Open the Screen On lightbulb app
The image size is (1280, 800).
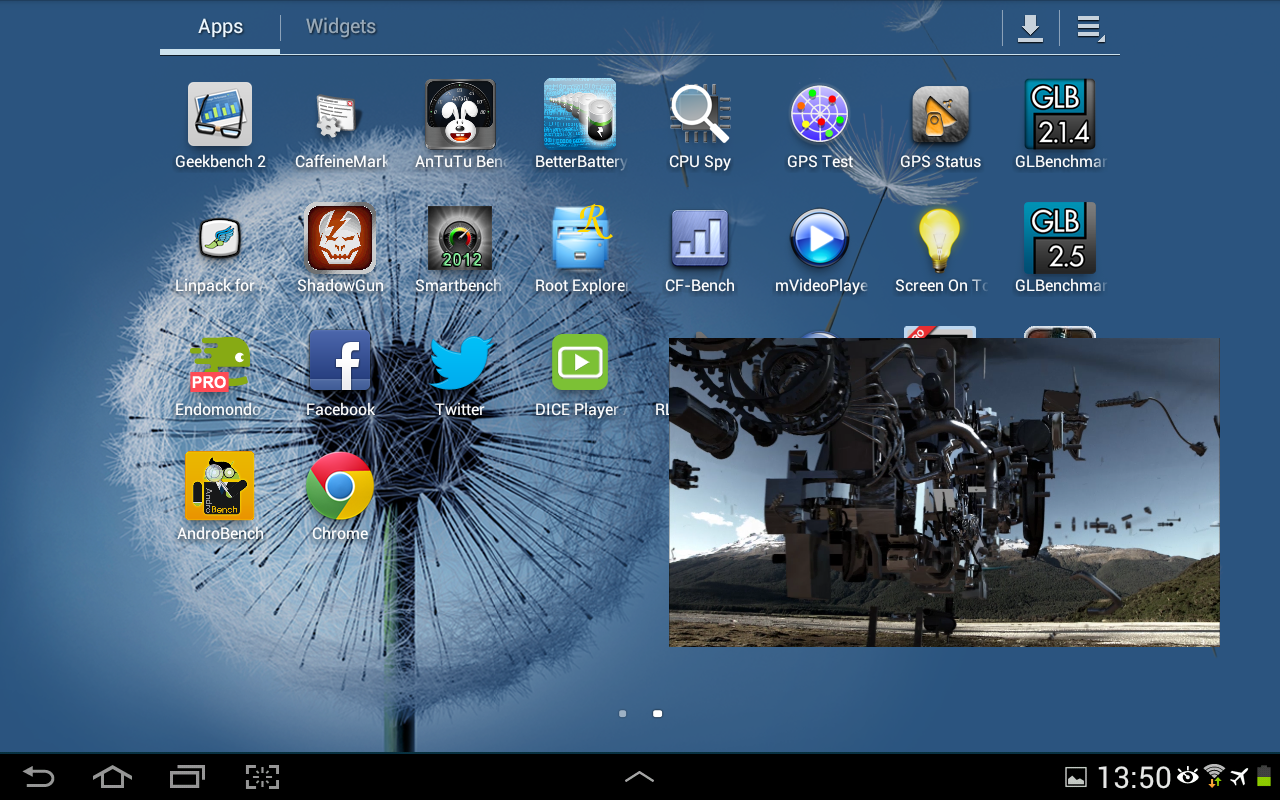click(940, 250)
